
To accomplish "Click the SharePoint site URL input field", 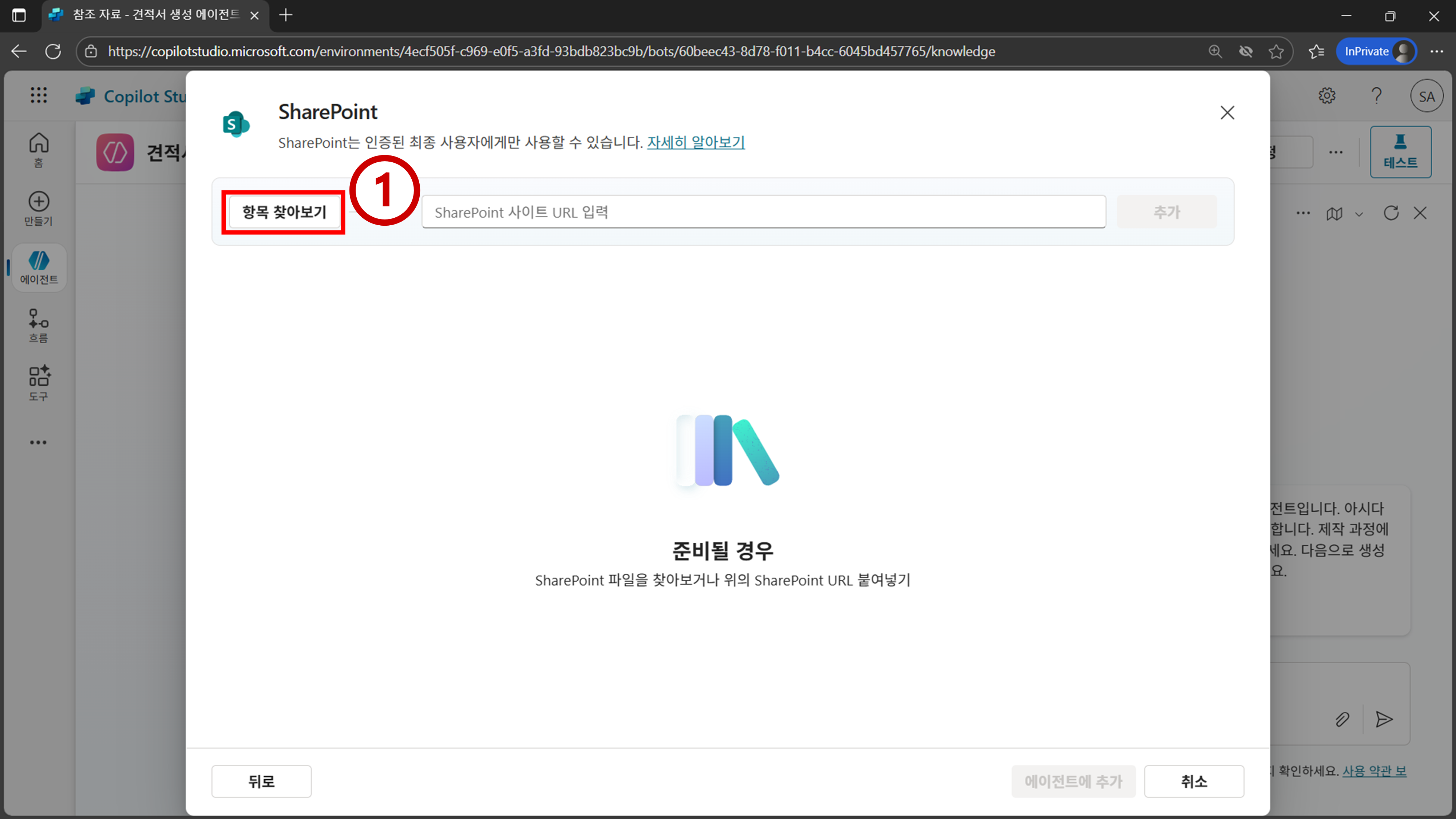I will tap(763, 212).
